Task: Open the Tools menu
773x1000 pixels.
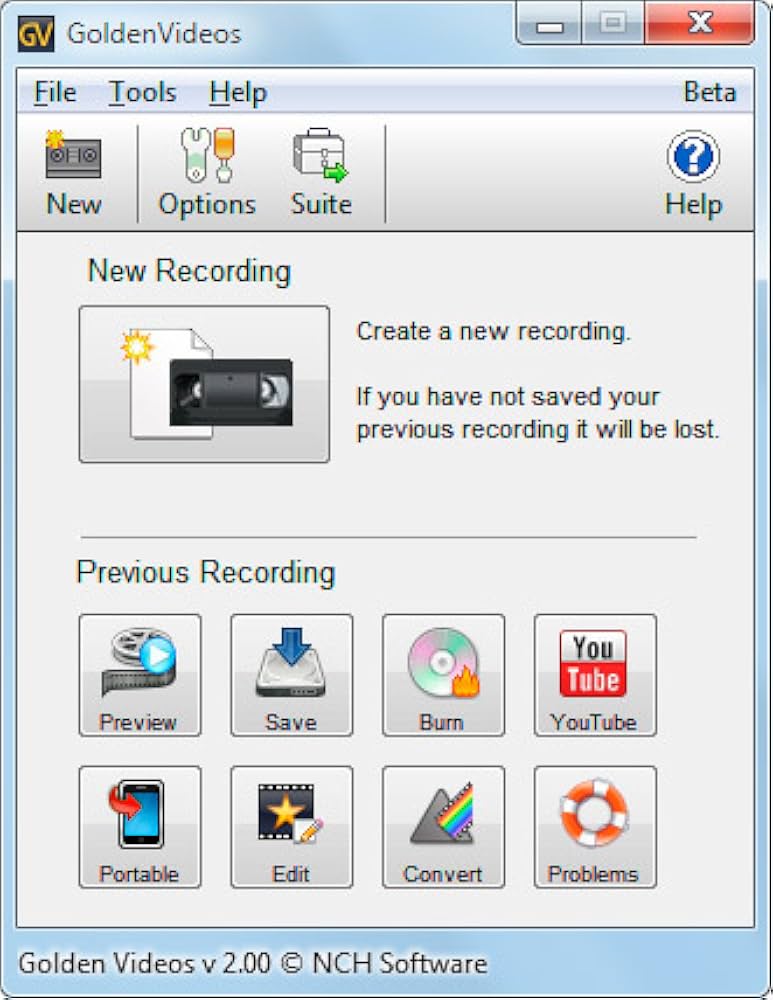Action: (x=142, y=92)
